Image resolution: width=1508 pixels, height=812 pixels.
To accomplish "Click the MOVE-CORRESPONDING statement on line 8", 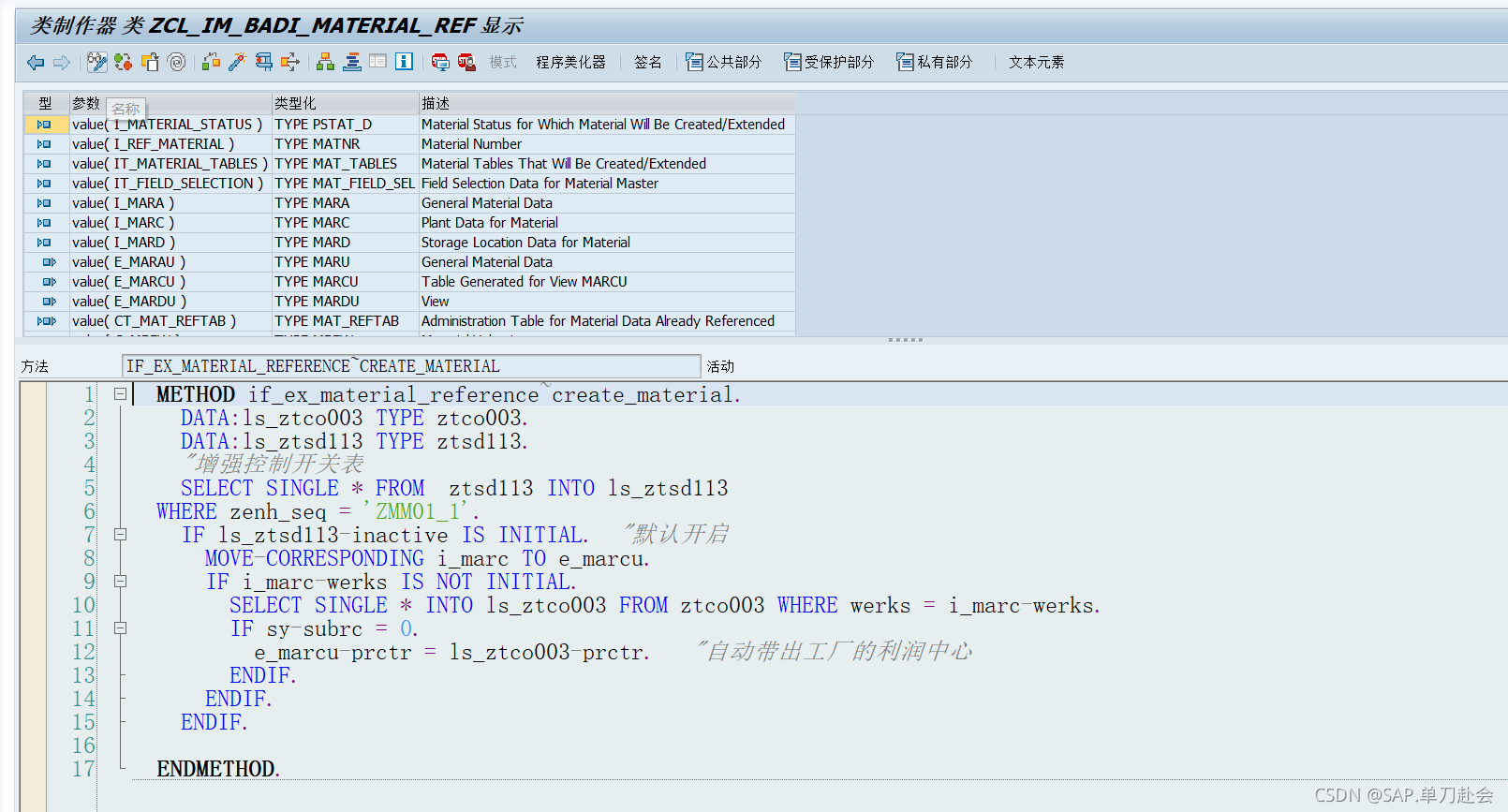I will click(x=427, y=558).
